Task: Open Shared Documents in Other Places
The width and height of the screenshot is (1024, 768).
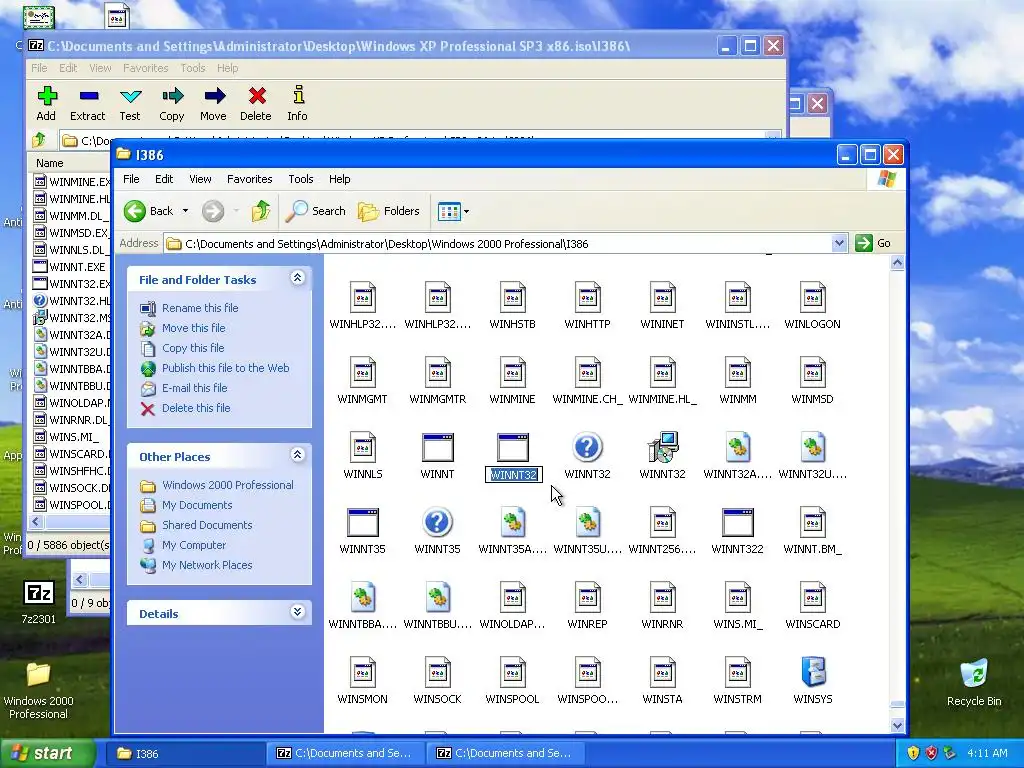Action: tap(207, 525)
